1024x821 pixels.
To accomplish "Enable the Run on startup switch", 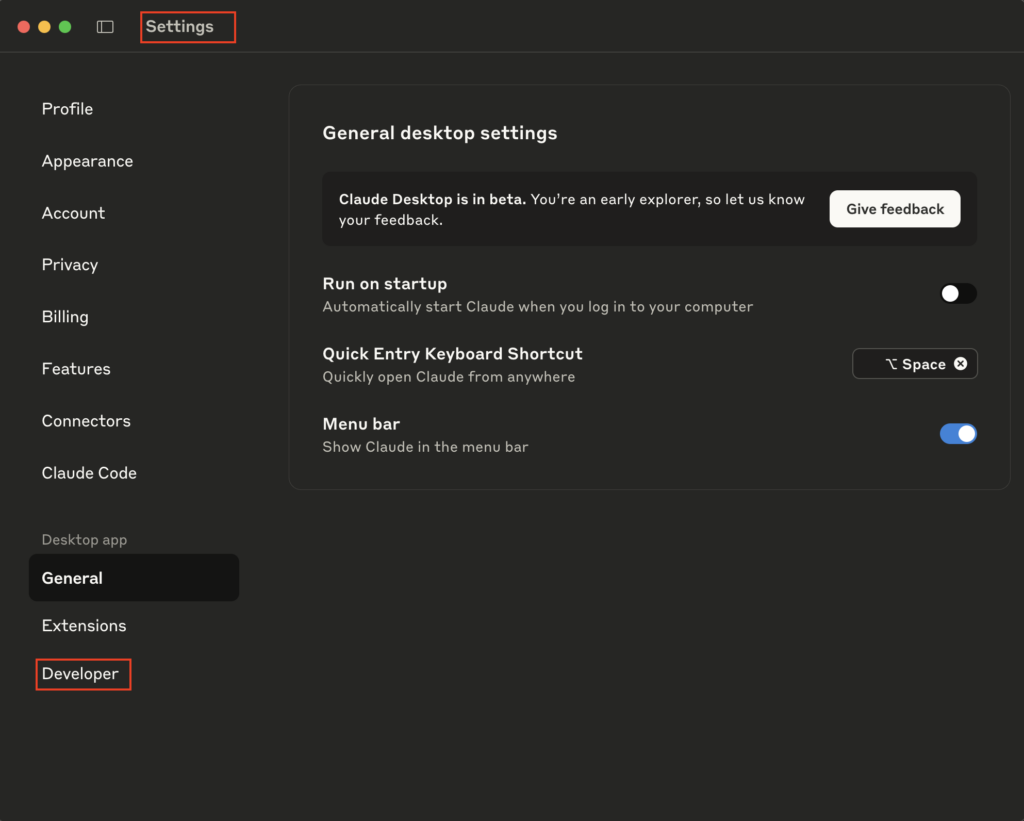I will 958,294.
